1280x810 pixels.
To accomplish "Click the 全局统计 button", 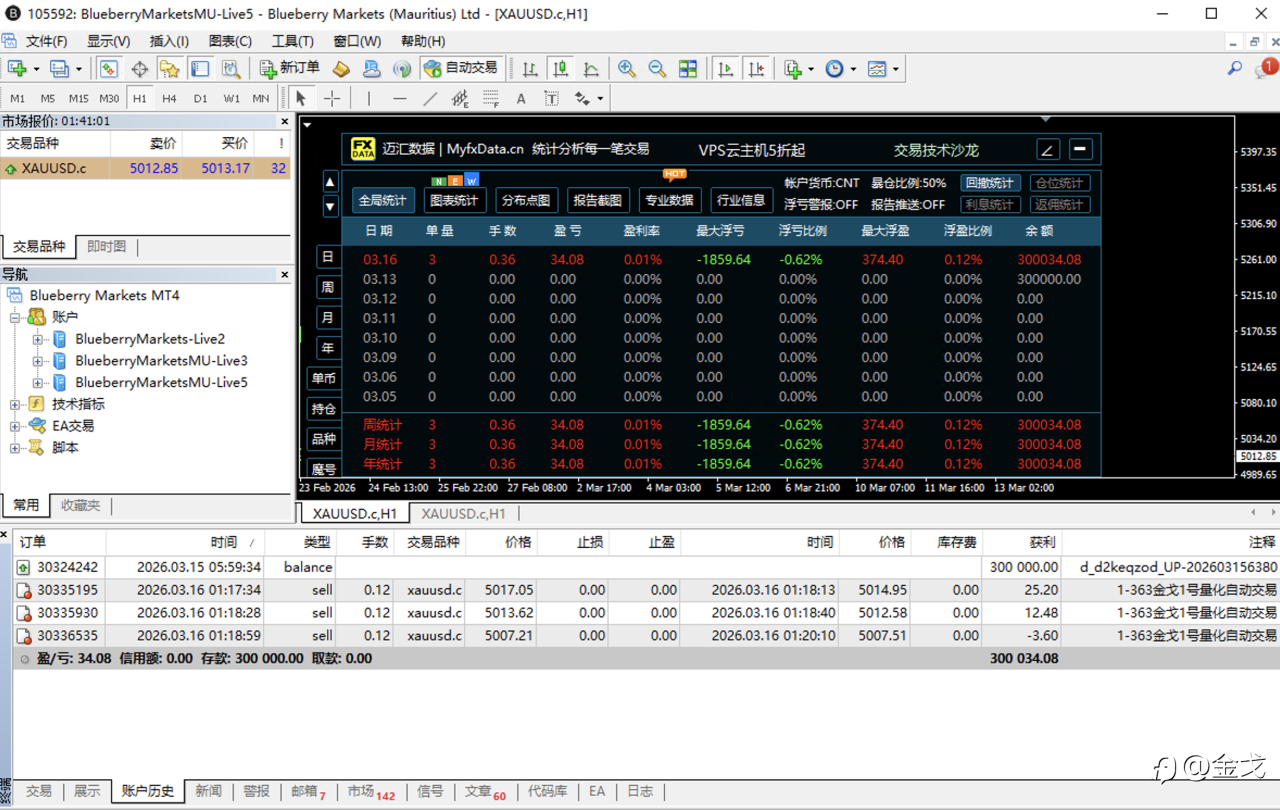I will [383, 200].
